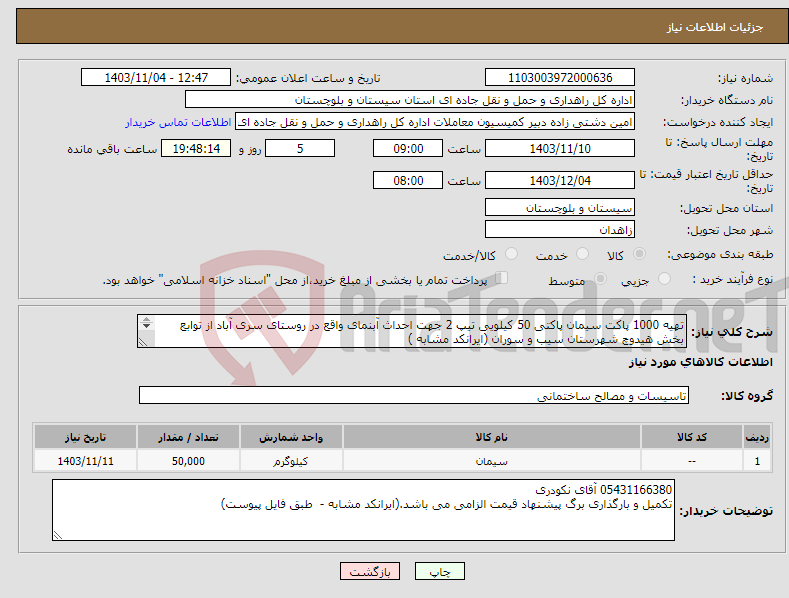789x598 pixels.
Task: Click the description box scroll-down arrow
Action: coord(146,326)
